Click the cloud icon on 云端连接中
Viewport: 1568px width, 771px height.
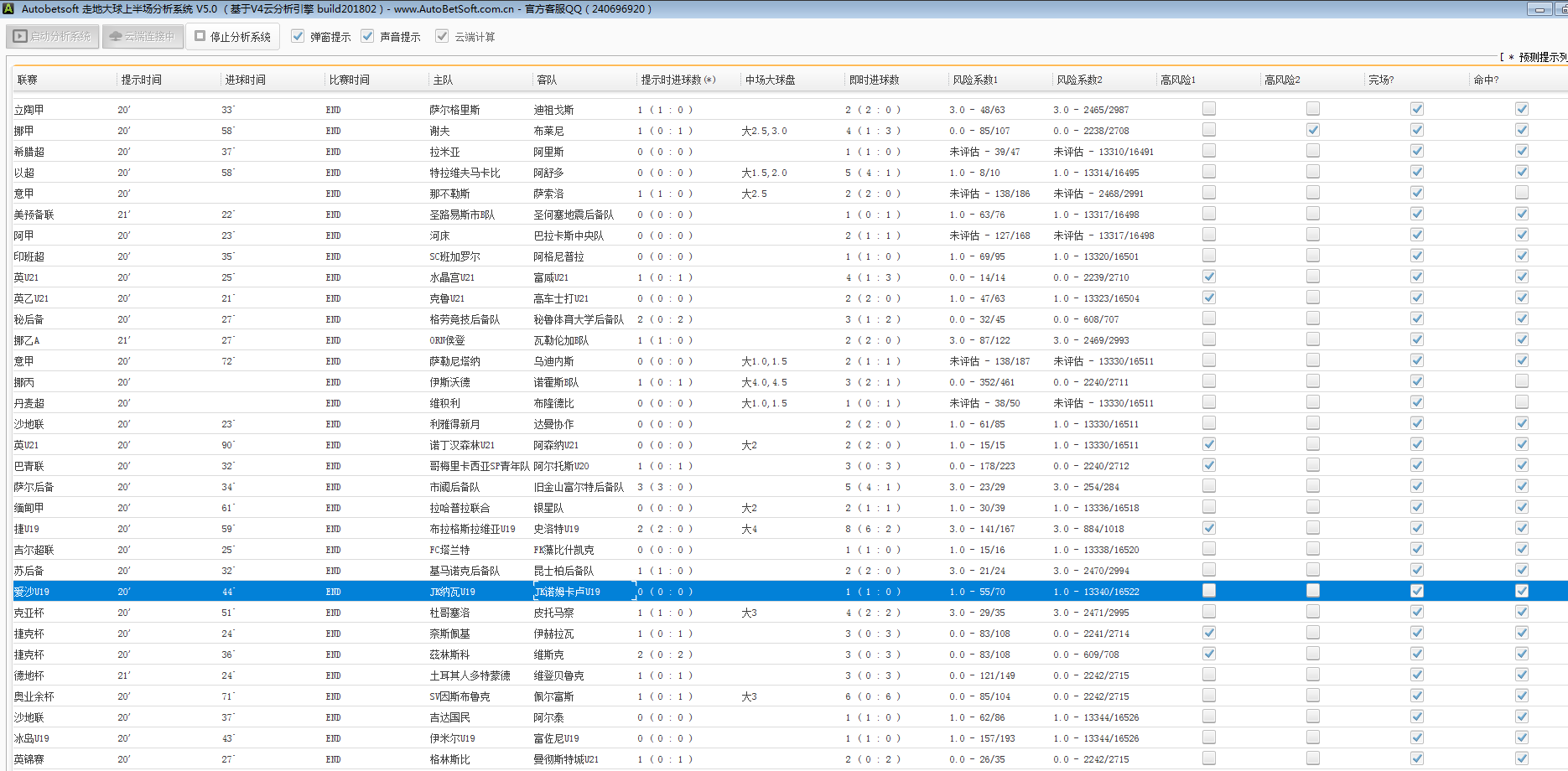pos(116,37)
